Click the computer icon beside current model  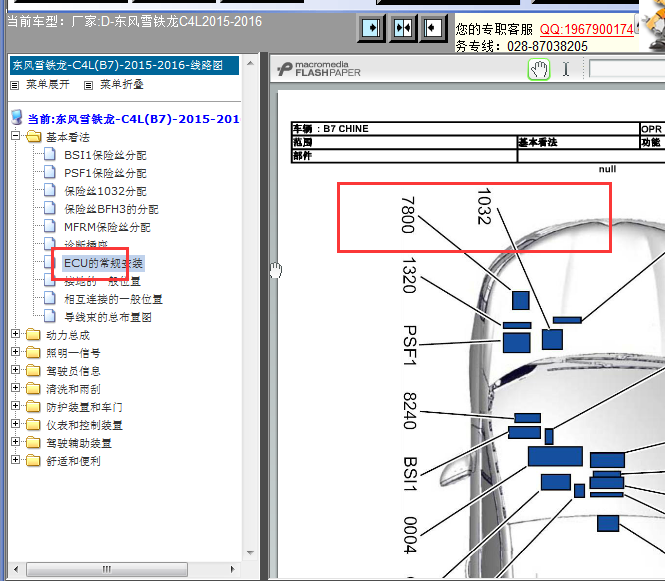(x=17, y=117)
